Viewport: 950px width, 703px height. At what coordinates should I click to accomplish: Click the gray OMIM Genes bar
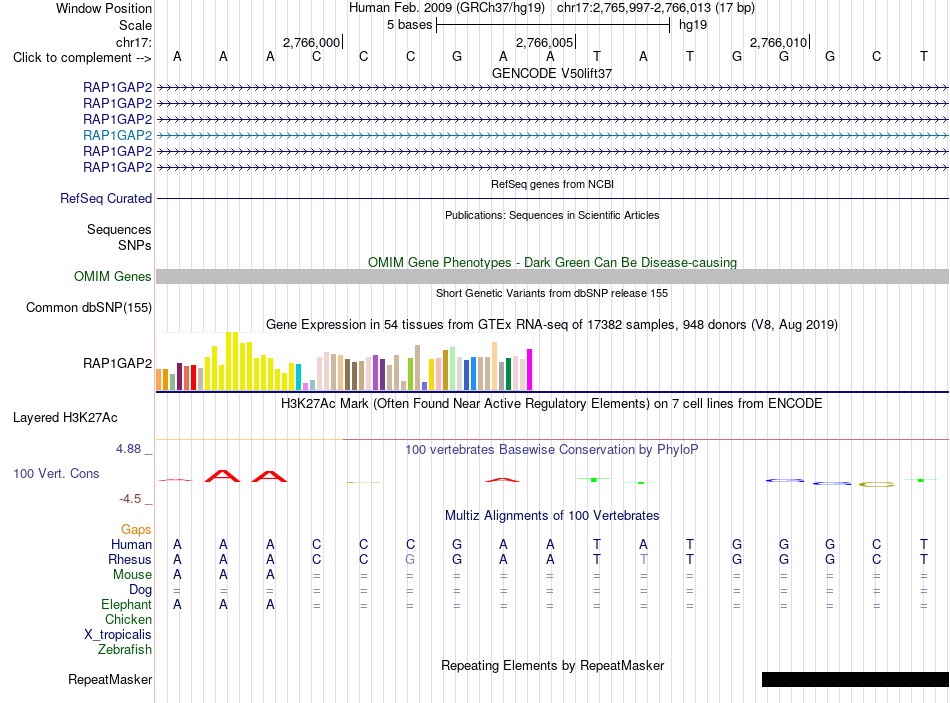(x=553, y=276)
